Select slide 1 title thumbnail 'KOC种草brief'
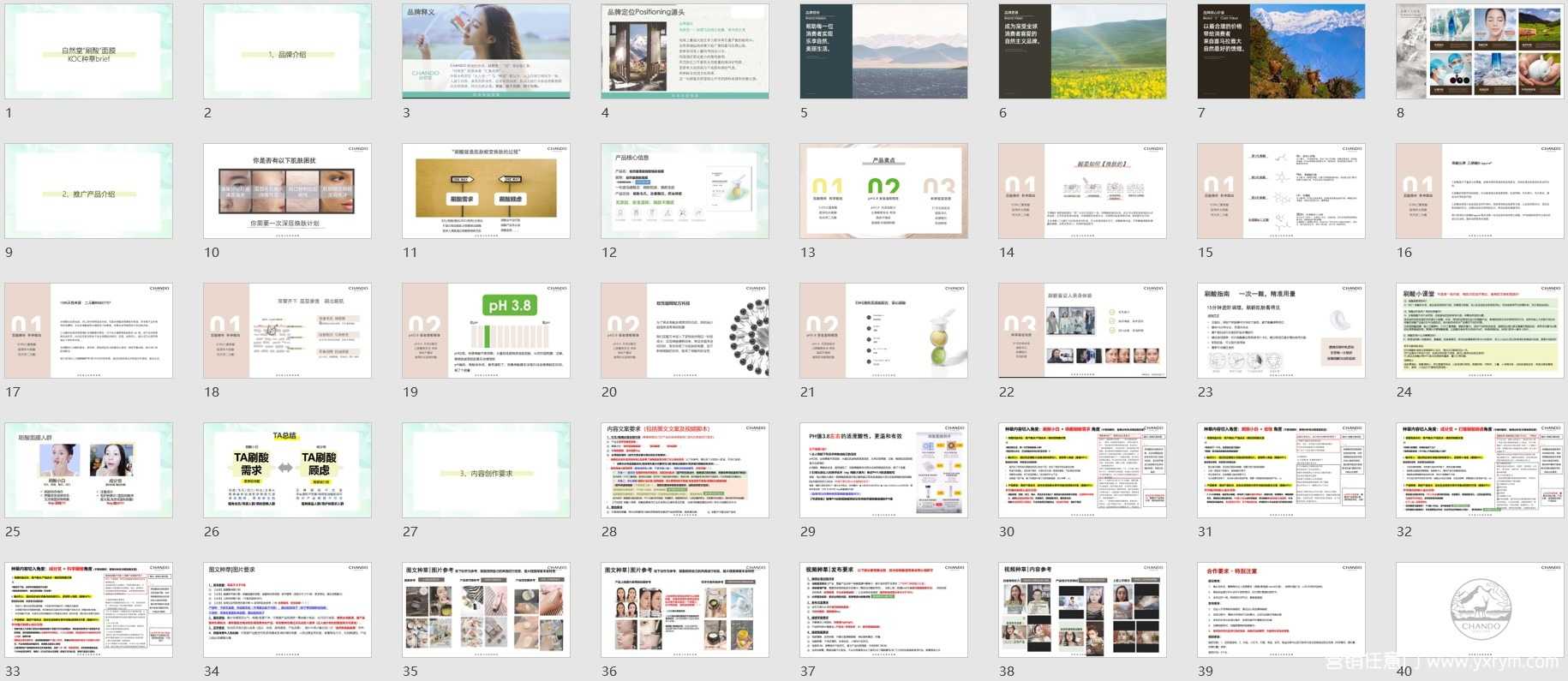The image size is (1568, 681). coord(88,51)
